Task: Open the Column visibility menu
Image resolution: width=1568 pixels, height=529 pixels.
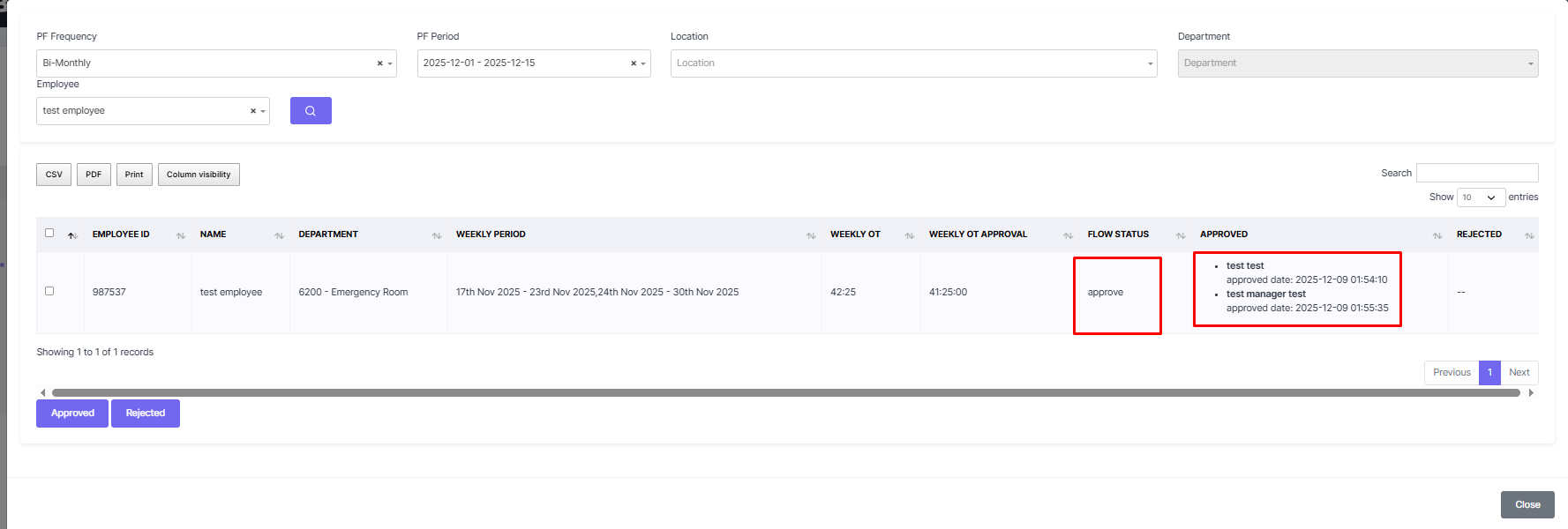Action: (x=199, y=175)
